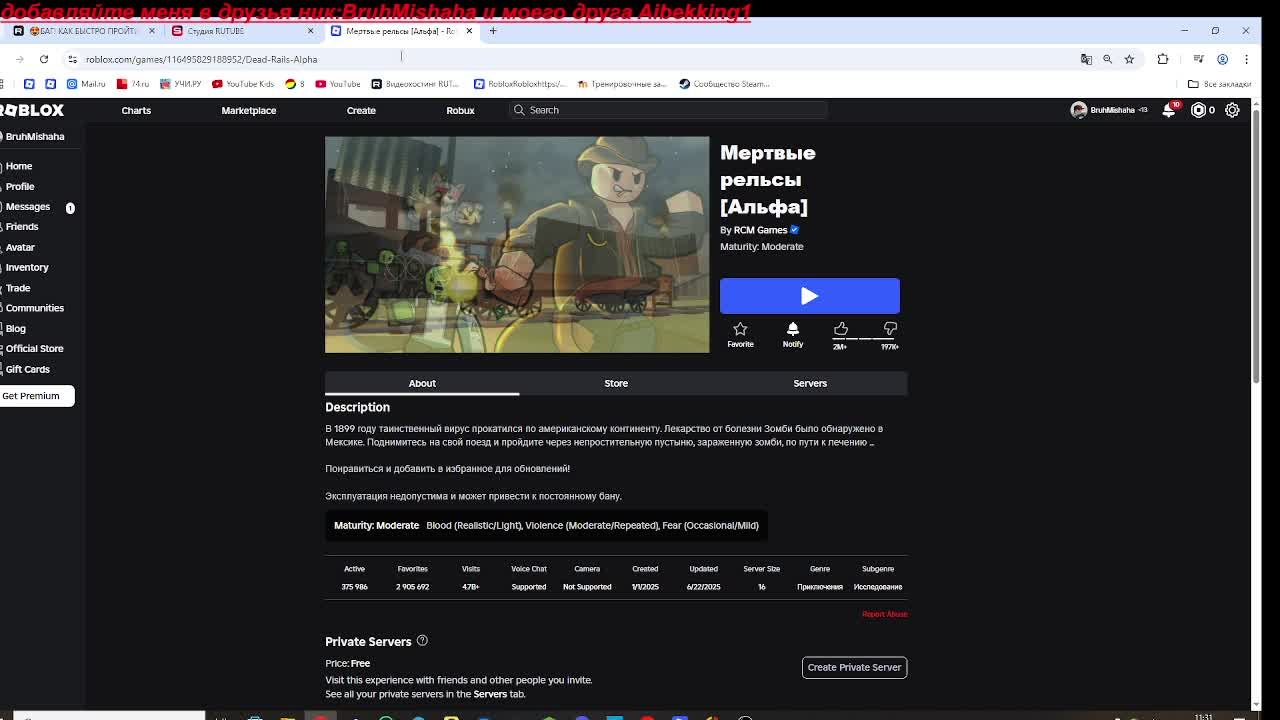Open Home in the left sidebar
This screenshot has width=1280, height=720.
click(19, 166)
